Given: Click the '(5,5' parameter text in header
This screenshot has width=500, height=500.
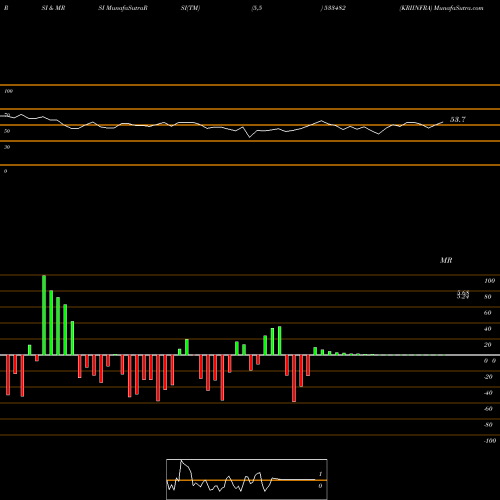Looking at the screenshot, I should coord(257,8).
